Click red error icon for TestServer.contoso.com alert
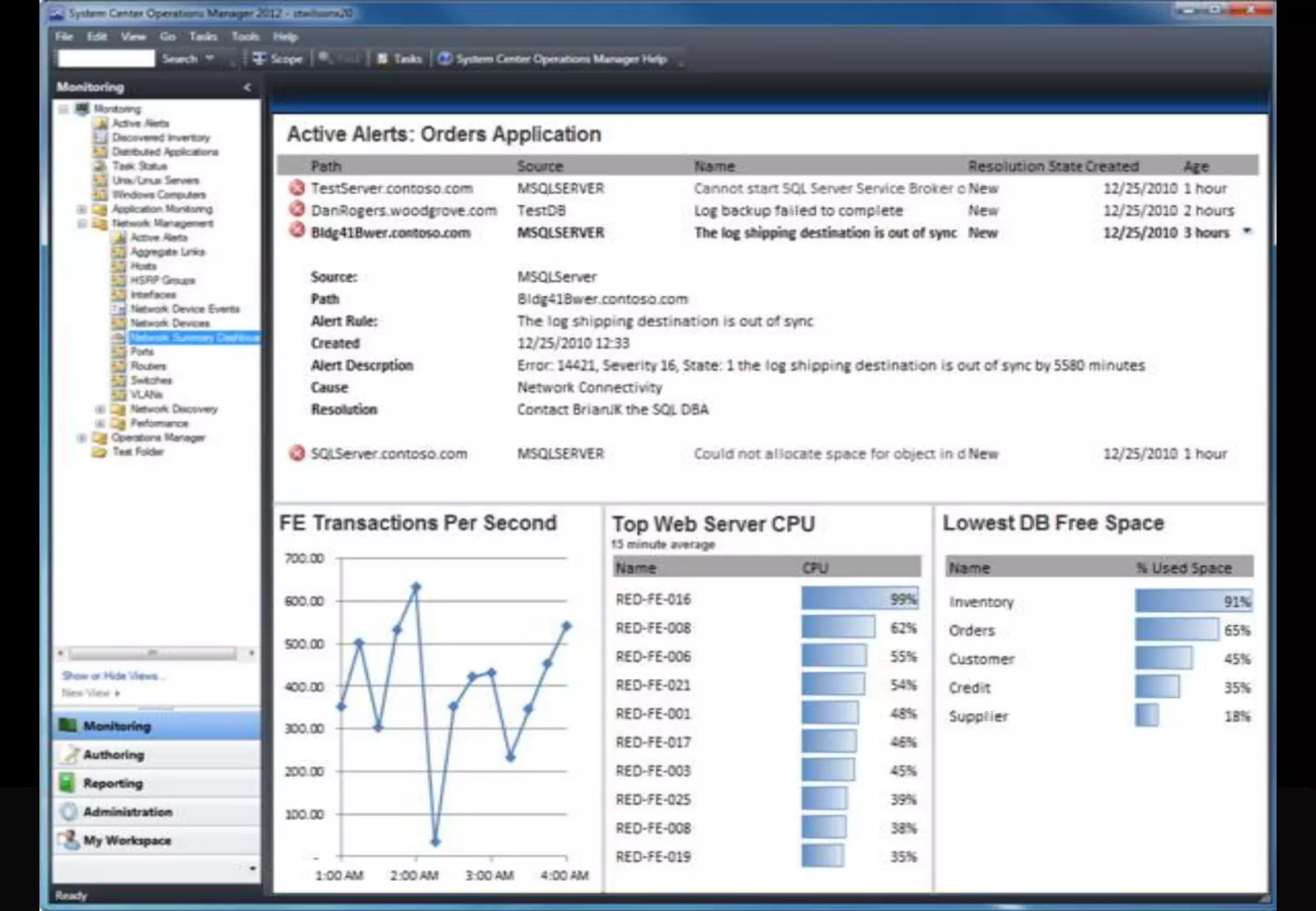 click(297, 188)
